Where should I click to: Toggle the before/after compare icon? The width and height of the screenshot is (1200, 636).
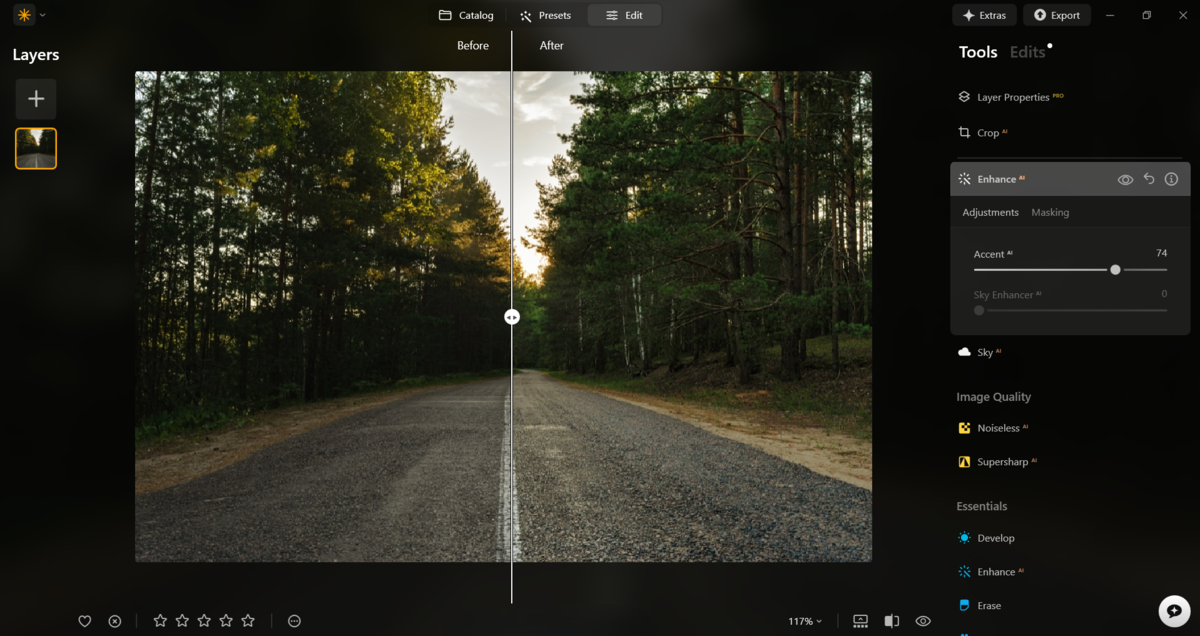[x=892, y=621]
